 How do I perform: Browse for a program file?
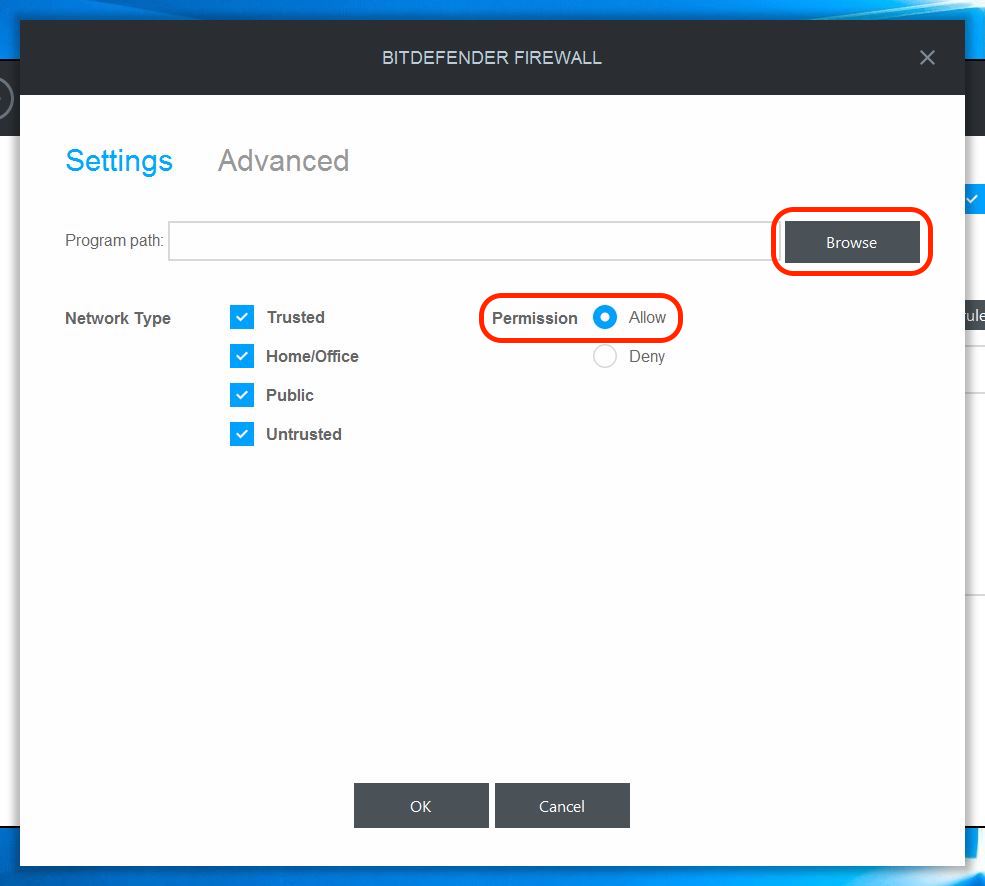852,242
